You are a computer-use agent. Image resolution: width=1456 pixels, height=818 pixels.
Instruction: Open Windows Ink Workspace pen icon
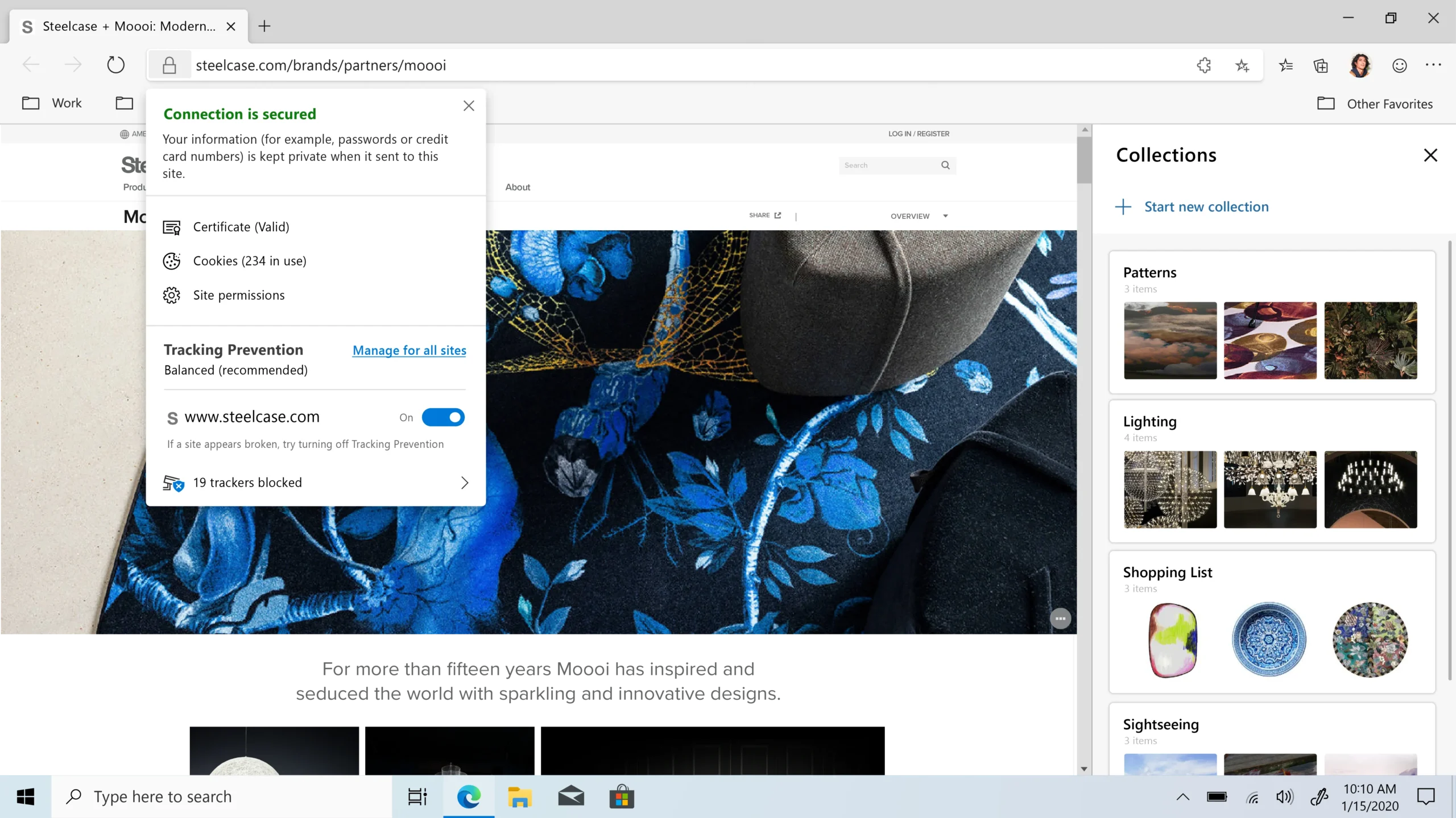[1319, 797]
